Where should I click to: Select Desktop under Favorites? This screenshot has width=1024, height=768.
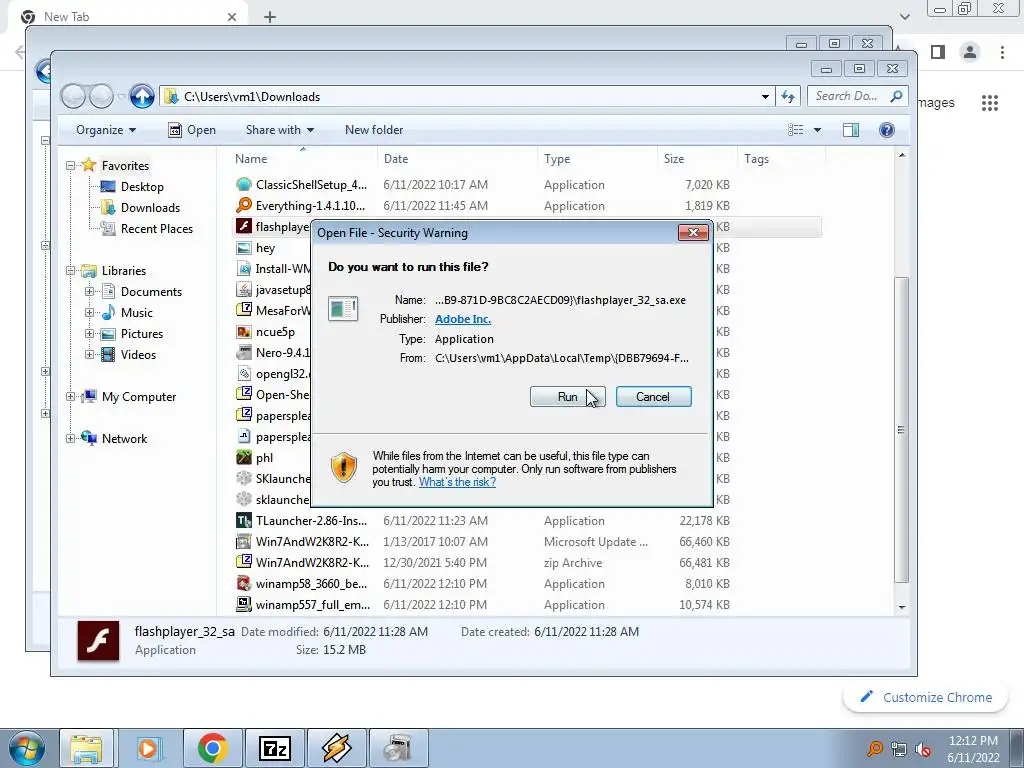pos(142,187)
